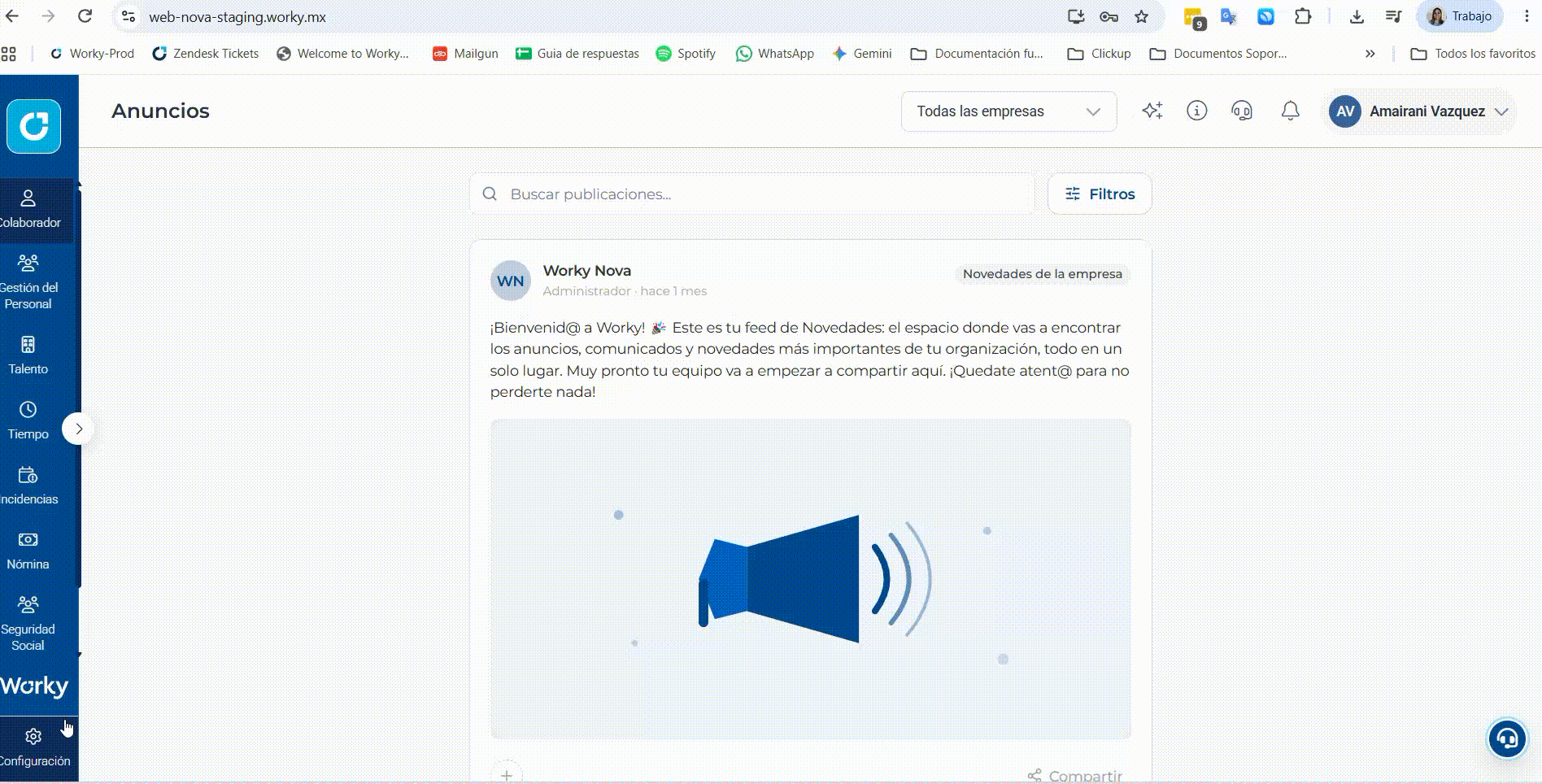The width and height of the screenshot is (1542, 784).
Task: Open Amairani Vazquez user menu
Action: [1419, 111]
